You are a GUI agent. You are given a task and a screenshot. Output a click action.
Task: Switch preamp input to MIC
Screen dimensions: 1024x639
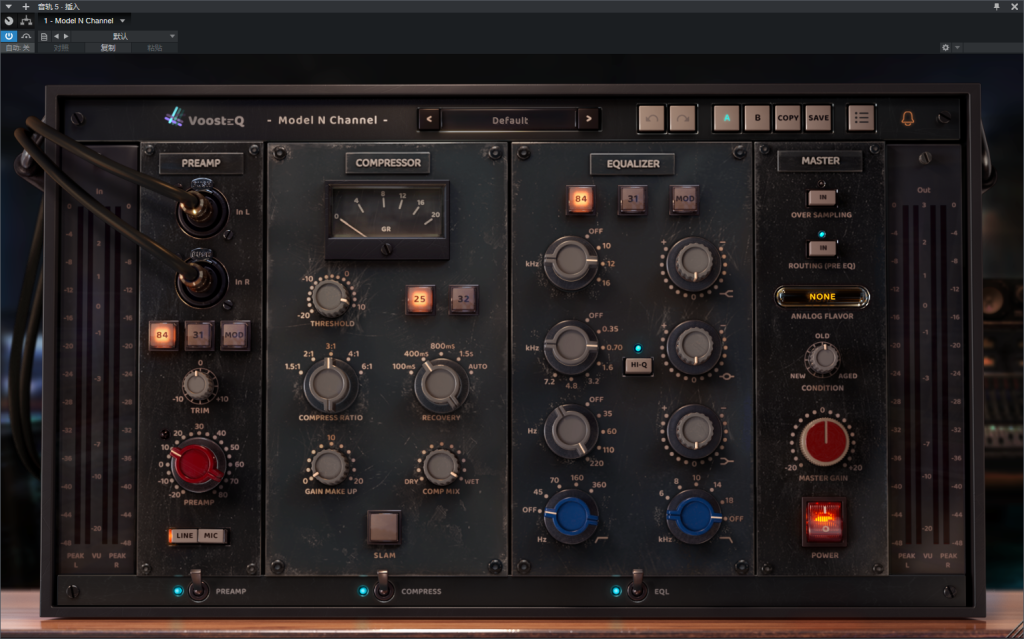pyautogui.click(x=211, y=536)
